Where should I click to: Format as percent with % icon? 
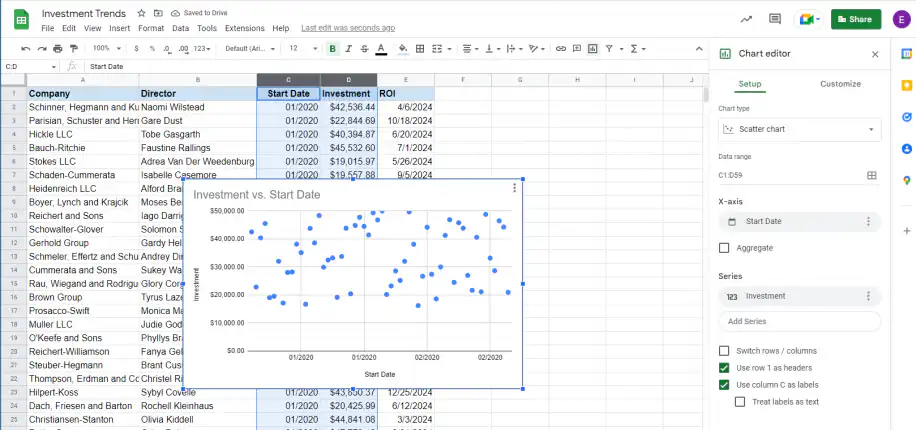point(152,48)
